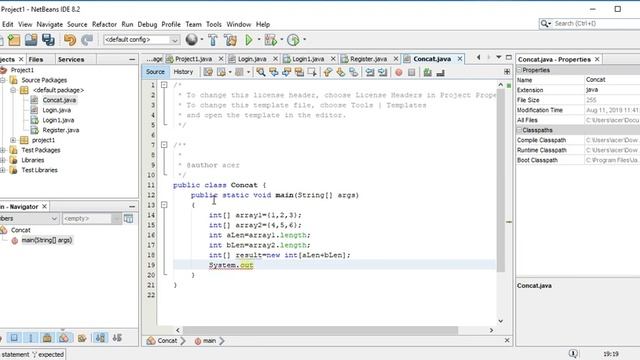
Task: Toggle Sort by Name in Navigator
Action: click(x=100, y=338)
